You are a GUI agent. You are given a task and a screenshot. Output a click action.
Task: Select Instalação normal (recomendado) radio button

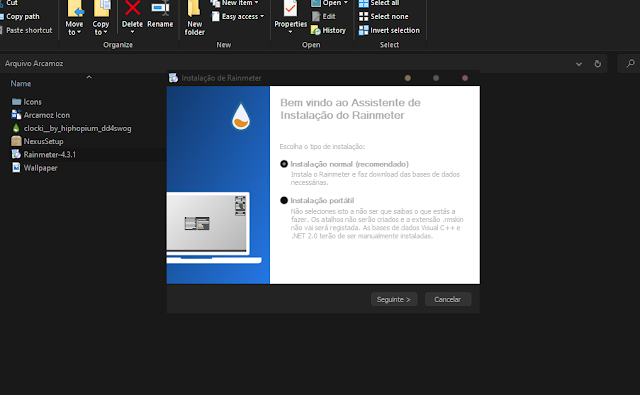coord(284,164)
